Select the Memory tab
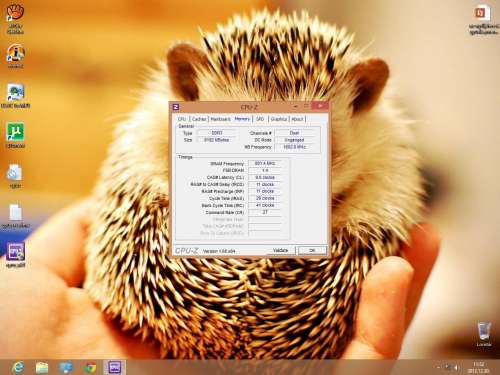Viewport: 500px width, 375px height. click(242, 119)
